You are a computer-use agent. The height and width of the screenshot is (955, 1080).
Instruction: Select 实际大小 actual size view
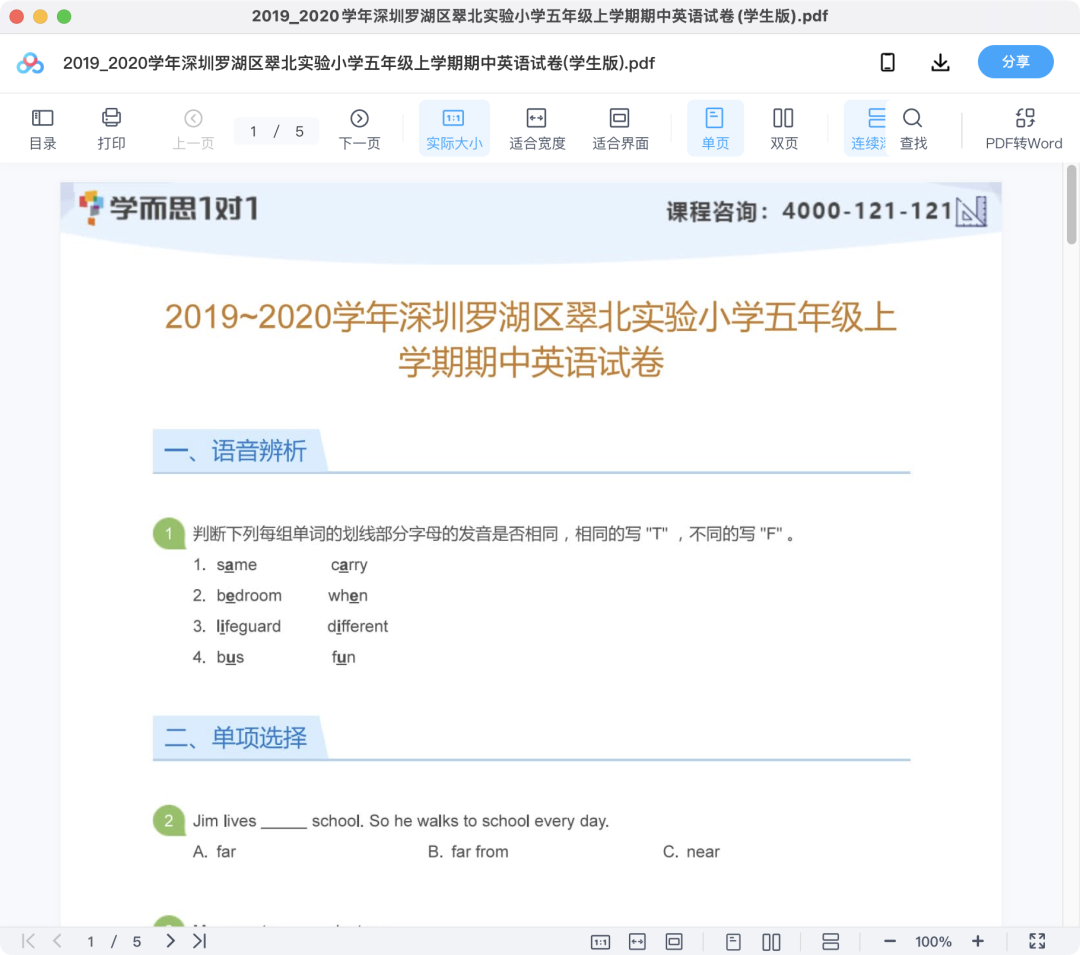pos(454,129)
